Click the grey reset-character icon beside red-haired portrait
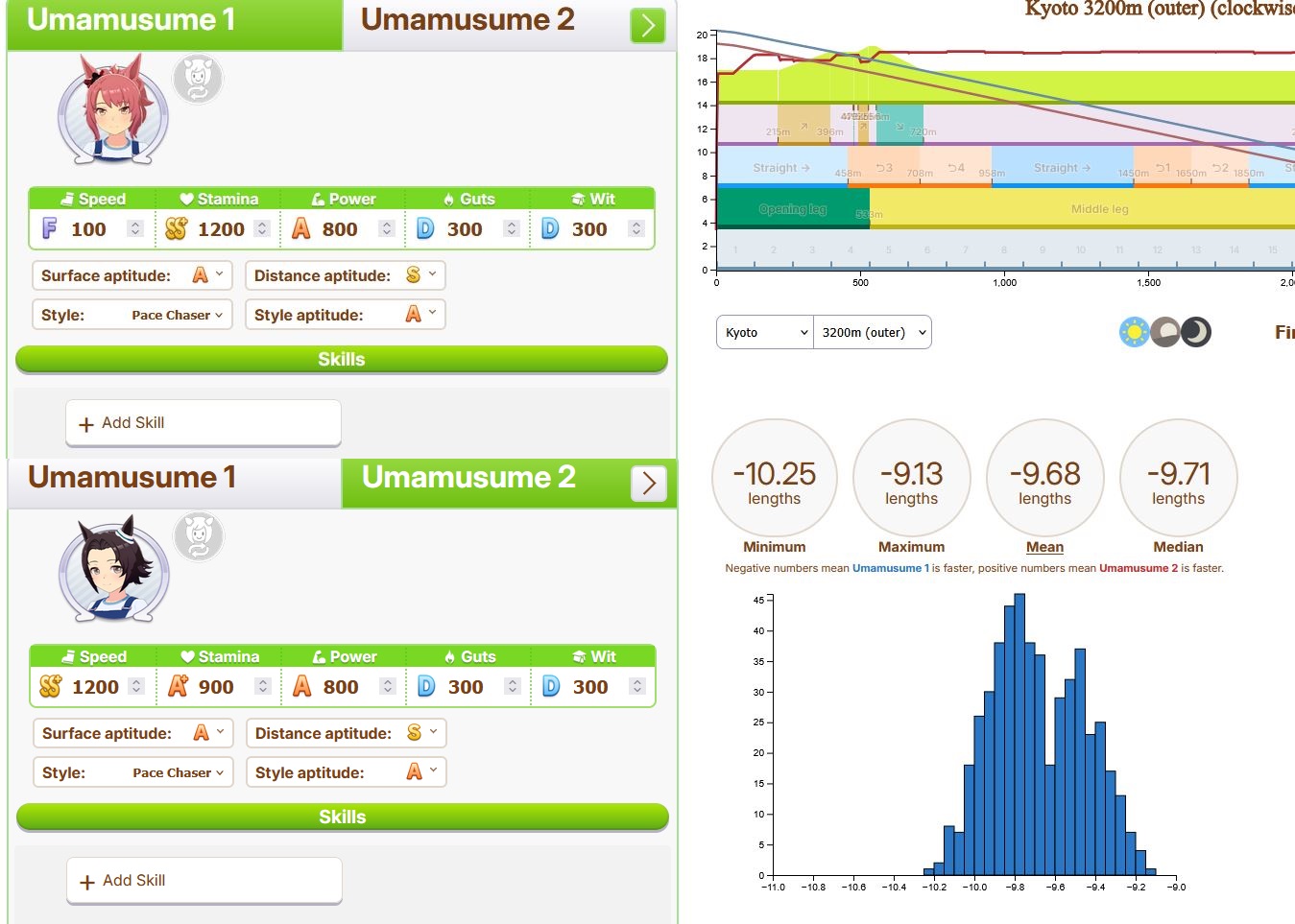The height and width of the screenshot is (924, 1295). pos(198,80)
